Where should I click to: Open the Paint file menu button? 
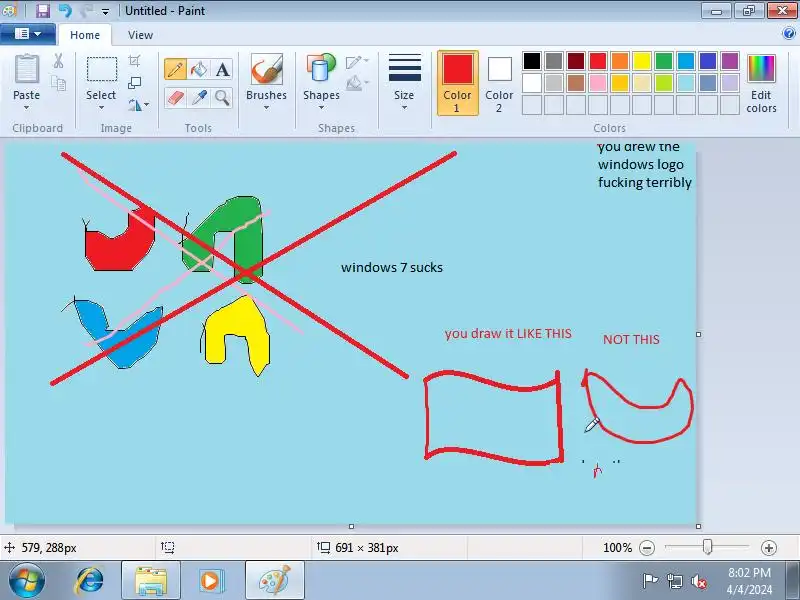(28, 34)
